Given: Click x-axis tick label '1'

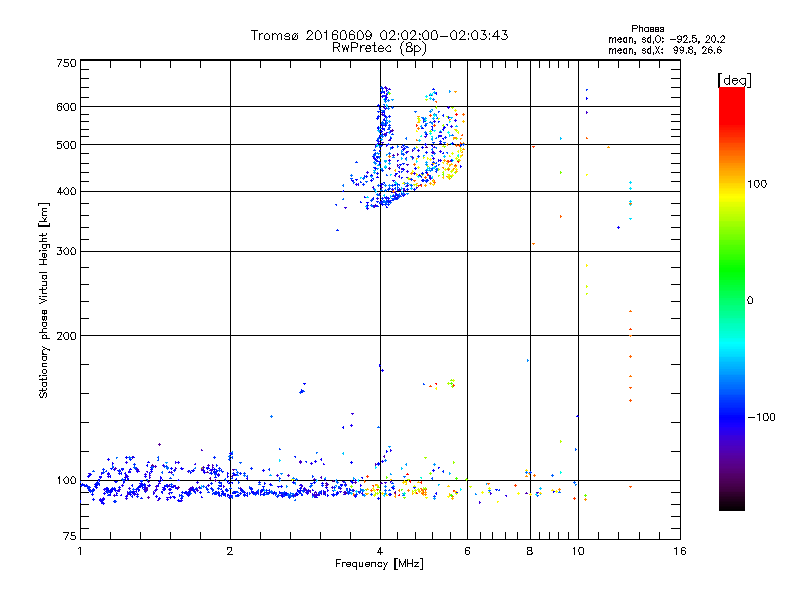Looking at the screenshot, I should [x=80, y=551].
